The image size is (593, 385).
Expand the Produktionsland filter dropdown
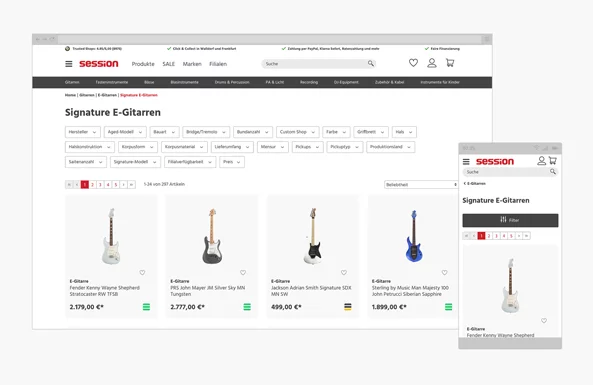[x=390, y=147]
